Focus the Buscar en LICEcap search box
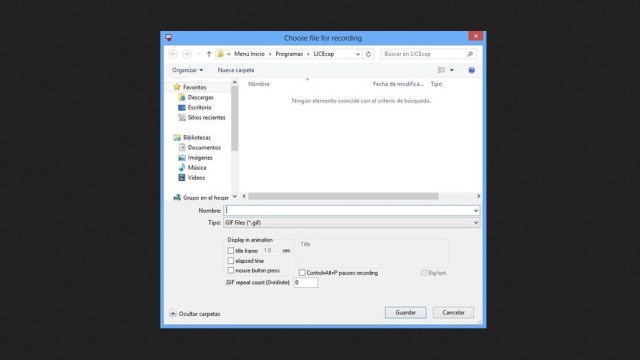Viewport: 640px width, 360px height. coord(423,54)
